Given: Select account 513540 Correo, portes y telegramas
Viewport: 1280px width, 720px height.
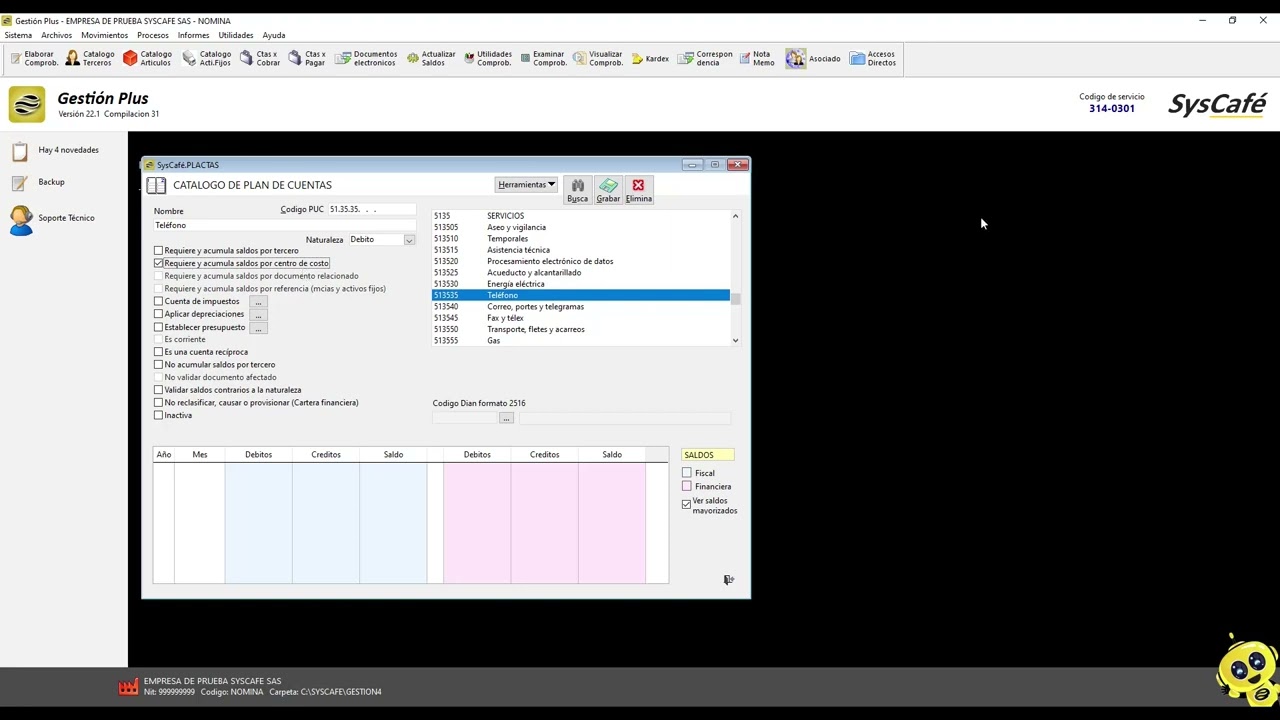Looking at the screenshot, I should click(x=580, y=307).
